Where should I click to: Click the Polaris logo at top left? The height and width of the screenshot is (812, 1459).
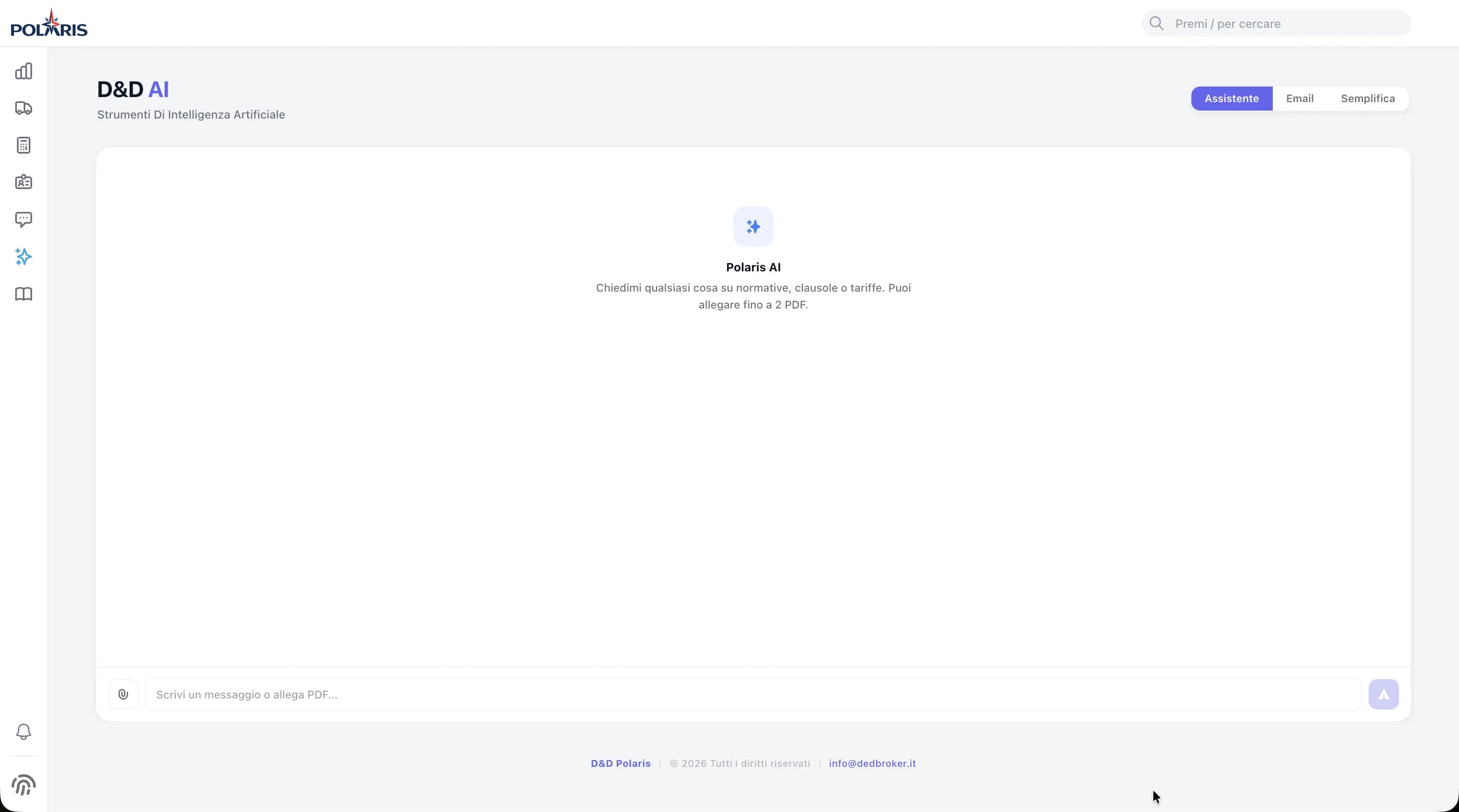pos(49,24)
